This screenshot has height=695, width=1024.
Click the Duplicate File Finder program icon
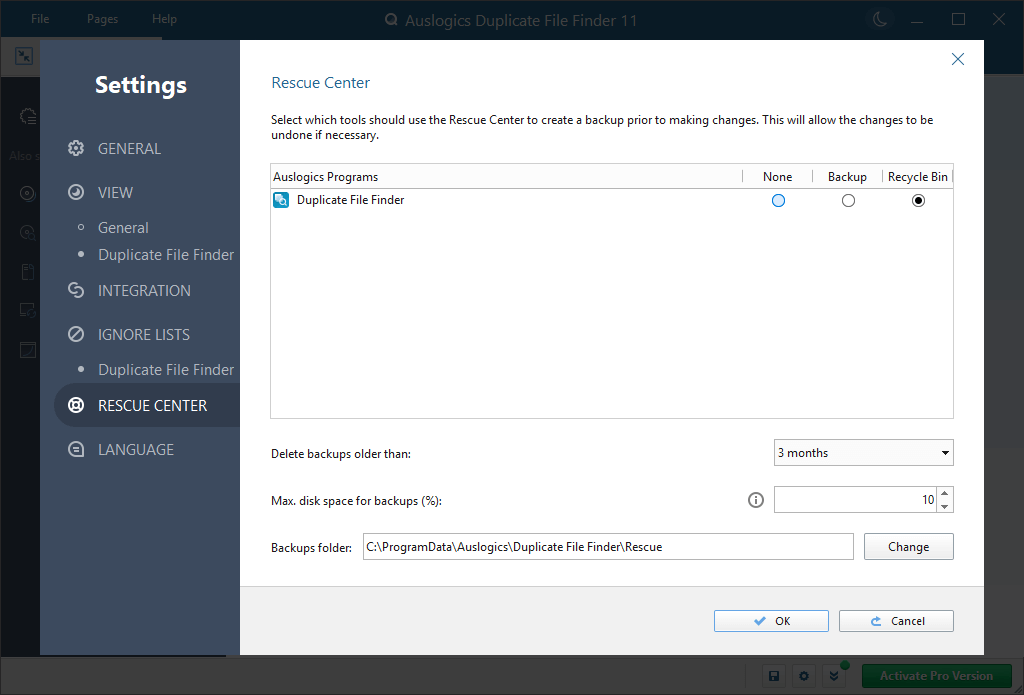coord(281,200)
